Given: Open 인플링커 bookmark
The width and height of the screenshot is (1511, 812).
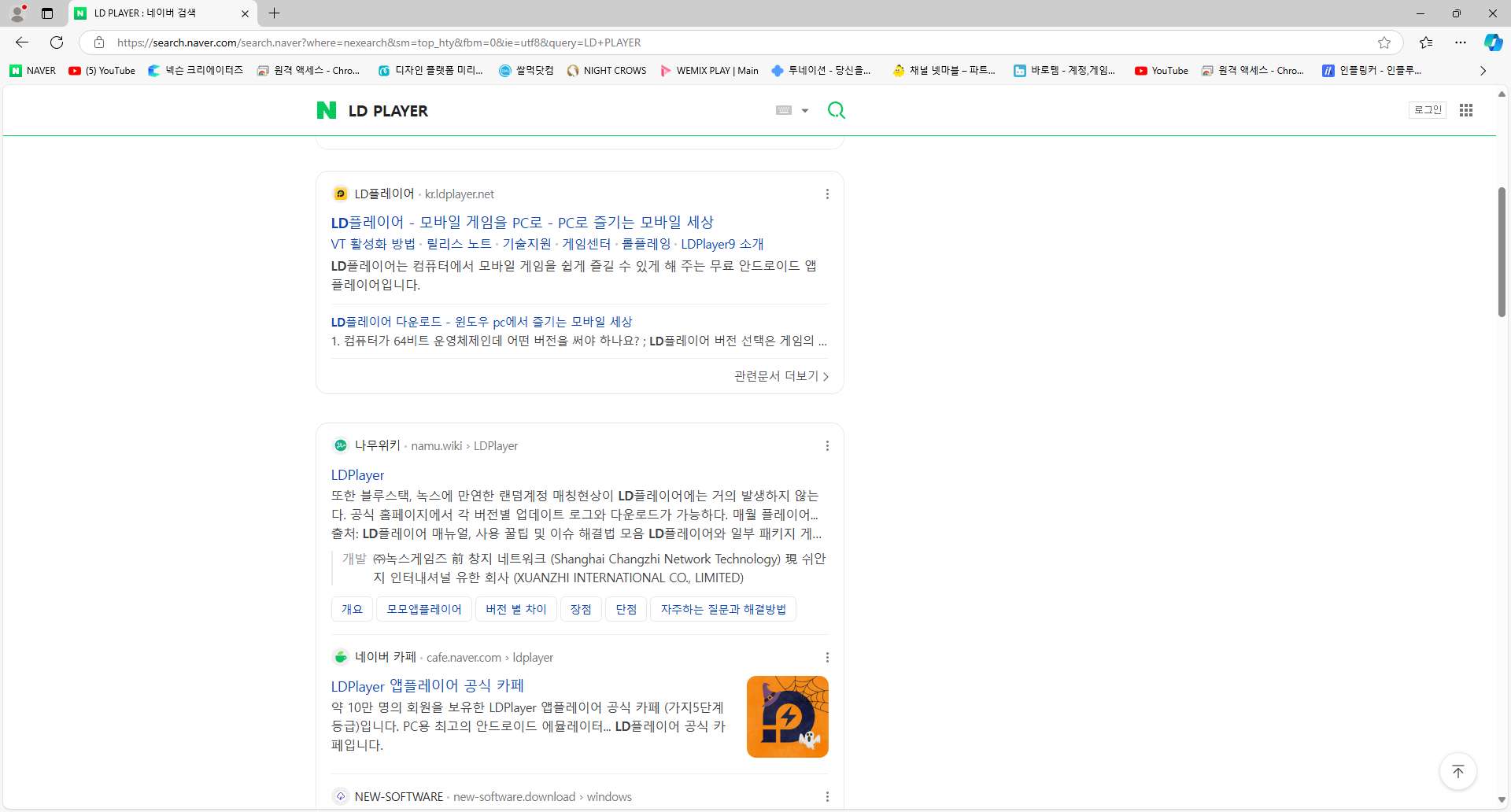Looking at the screenshot, I should pyautogui.click(x=1372, y=71).
